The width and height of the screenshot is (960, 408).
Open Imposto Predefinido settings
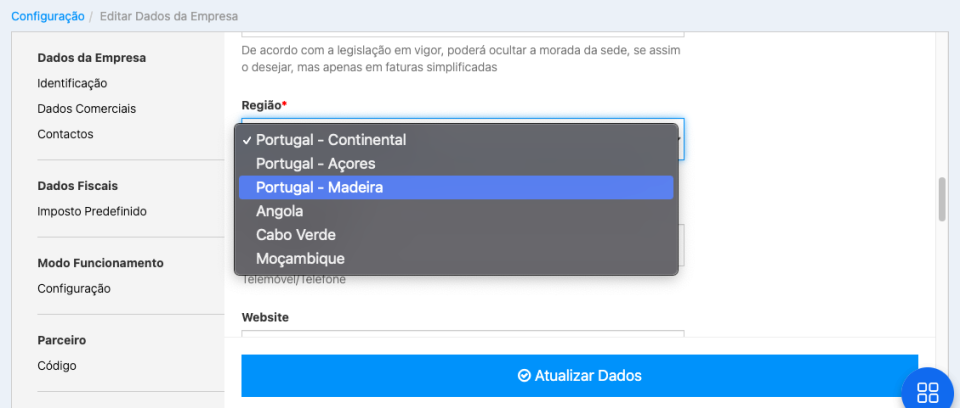(92, 211)
